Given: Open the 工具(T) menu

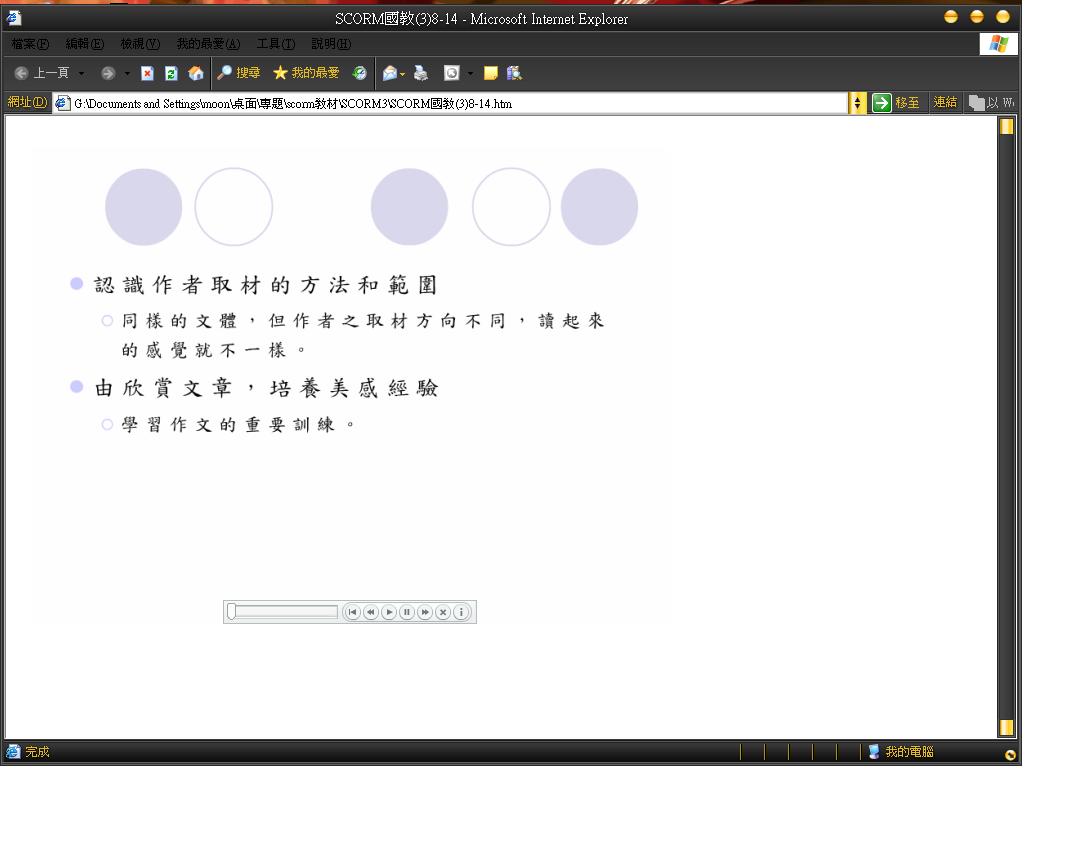Looking at the screenshot, I should [x=275, y=44].
